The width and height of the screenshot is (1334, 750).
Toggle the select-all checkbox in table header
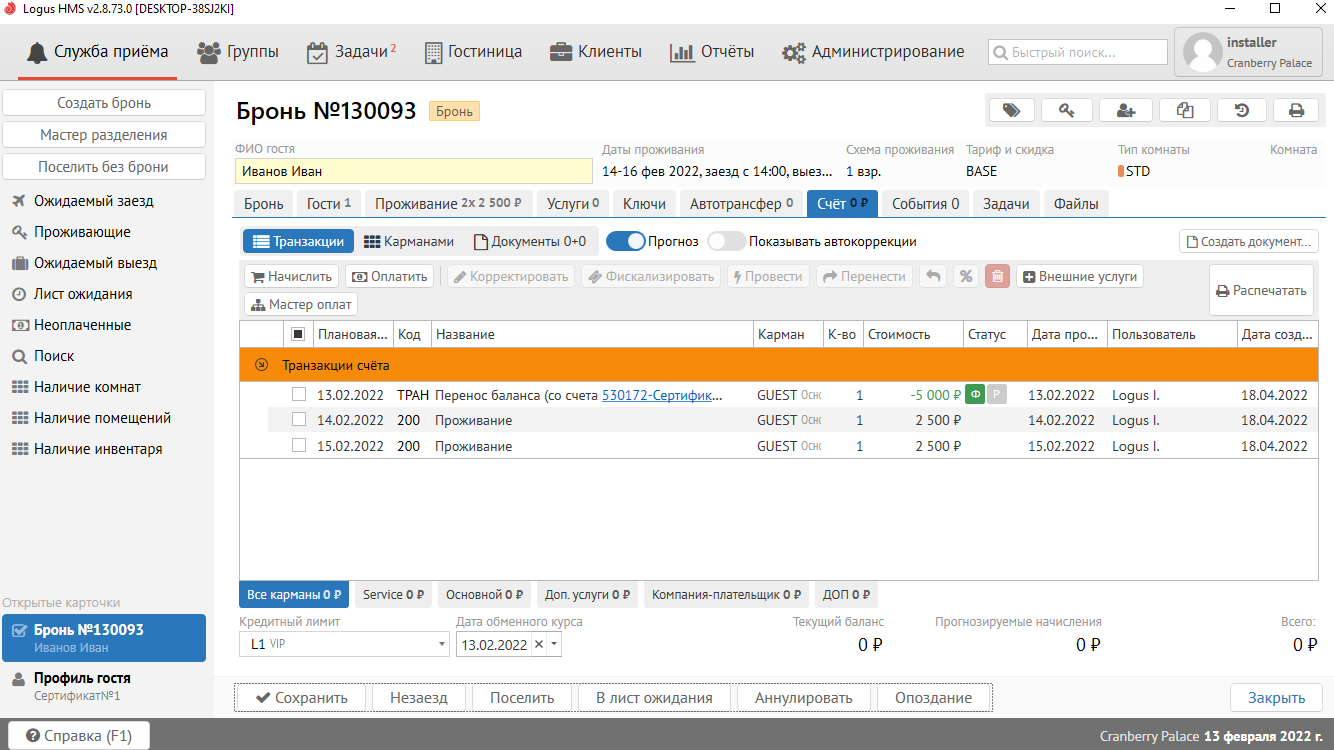point(298,334)
